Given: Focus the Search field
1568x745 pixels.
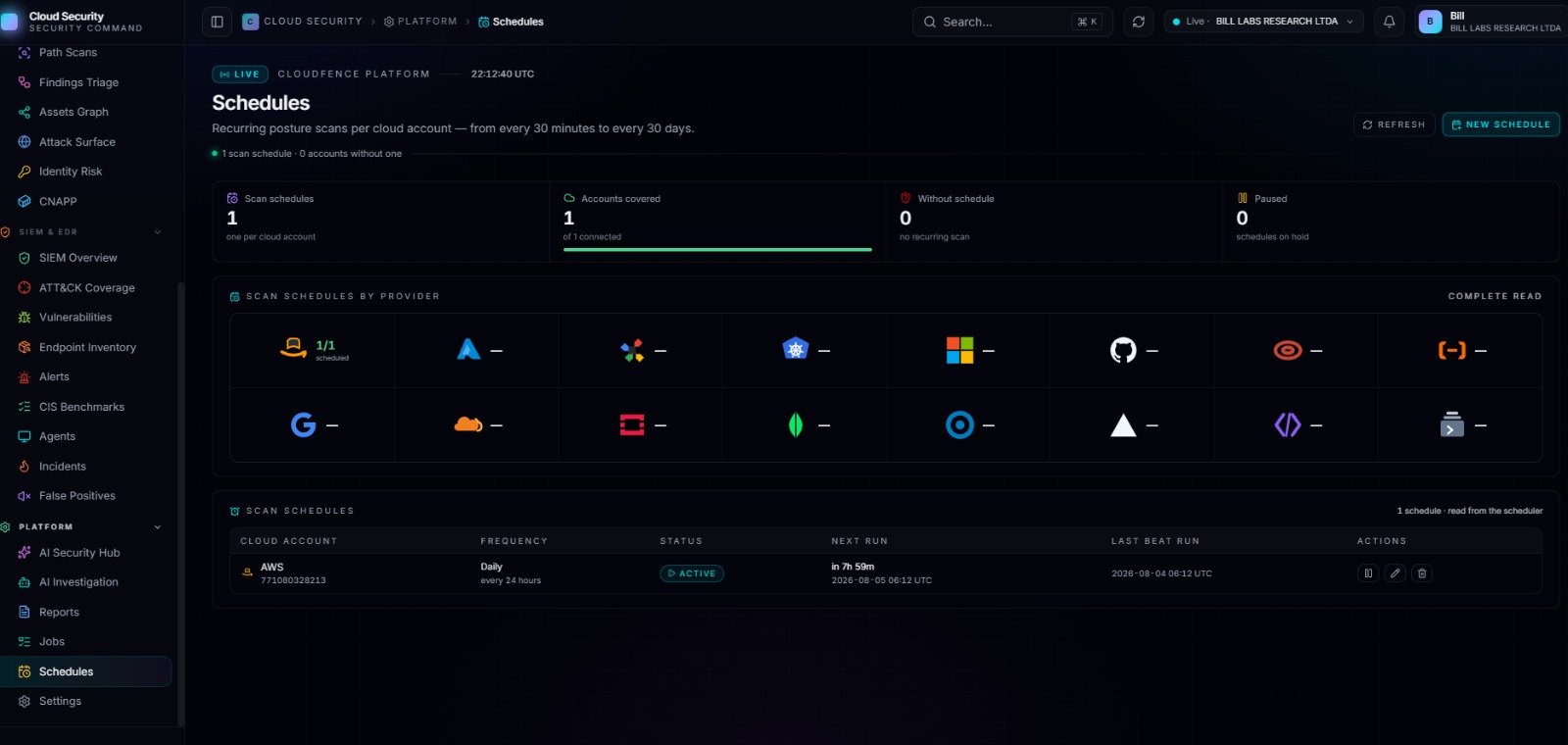Looking at the screenshot, I should [x=1012, y=22].
